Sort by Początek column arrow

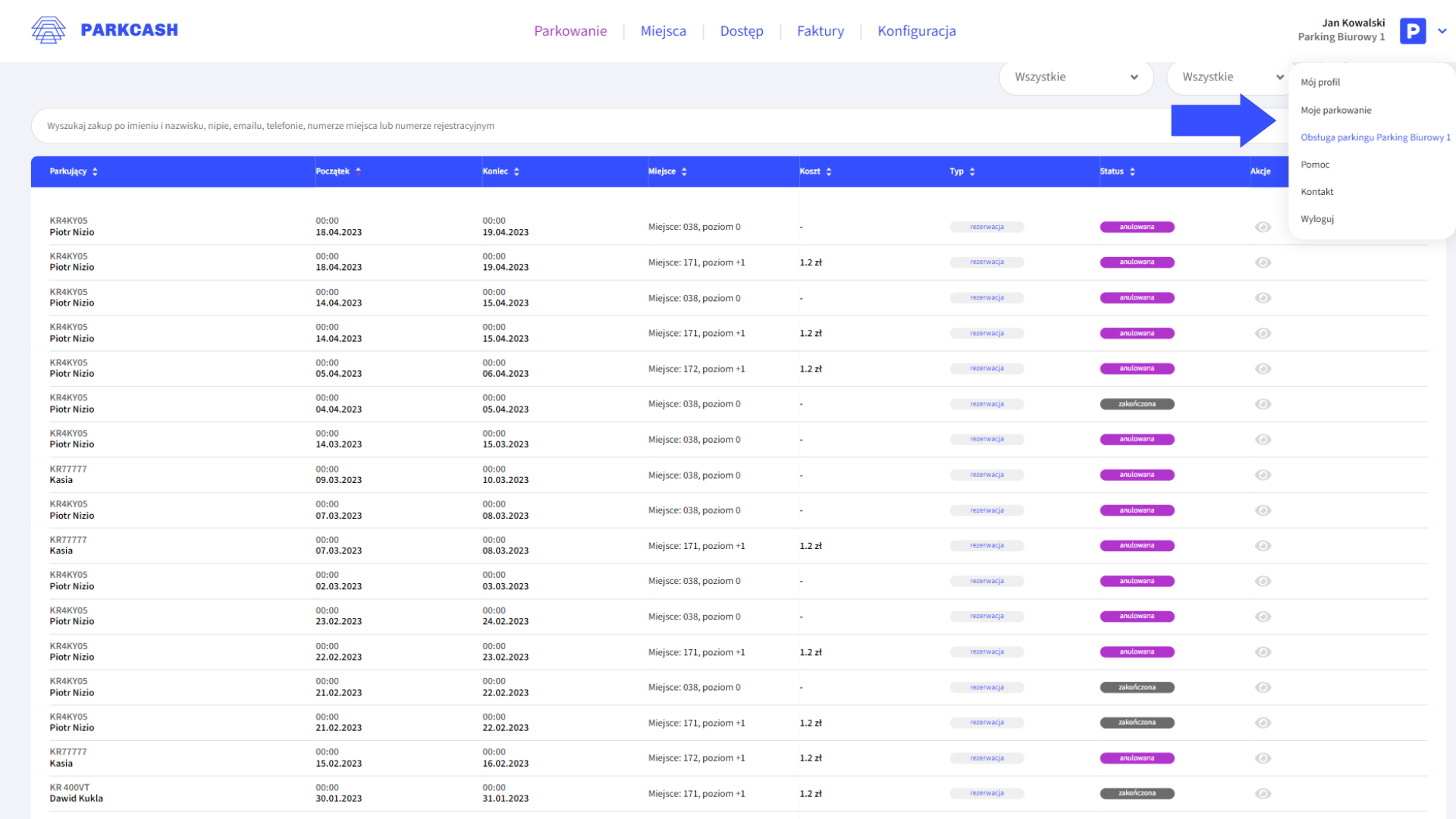358,171
